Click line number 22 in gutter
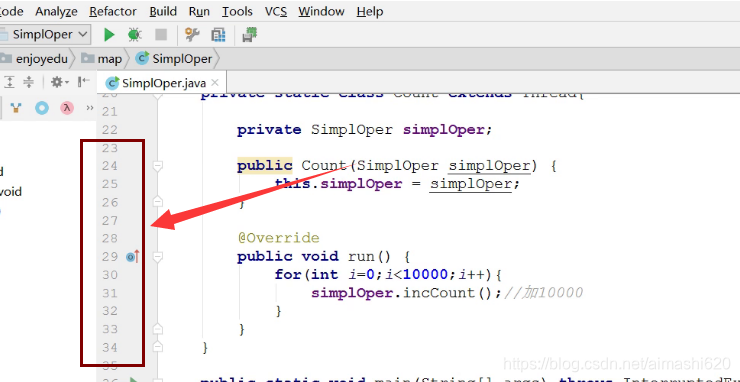 109,129
